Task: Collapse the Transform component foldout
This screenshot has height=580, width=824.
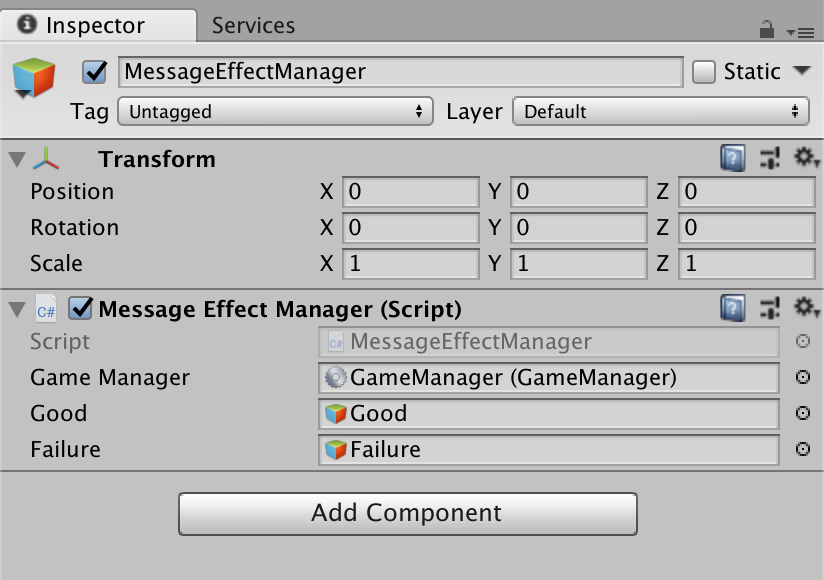Action: click(x=17, y=159)
